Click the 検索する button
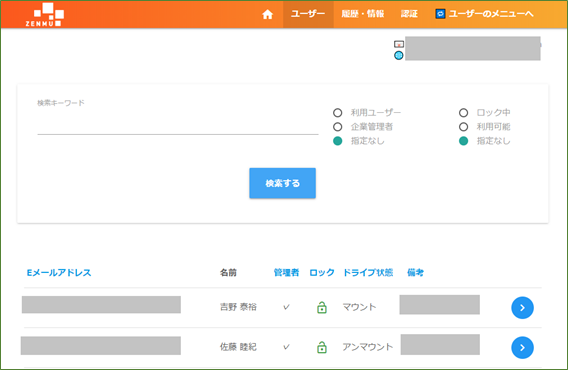 click(x=283, y=183)
